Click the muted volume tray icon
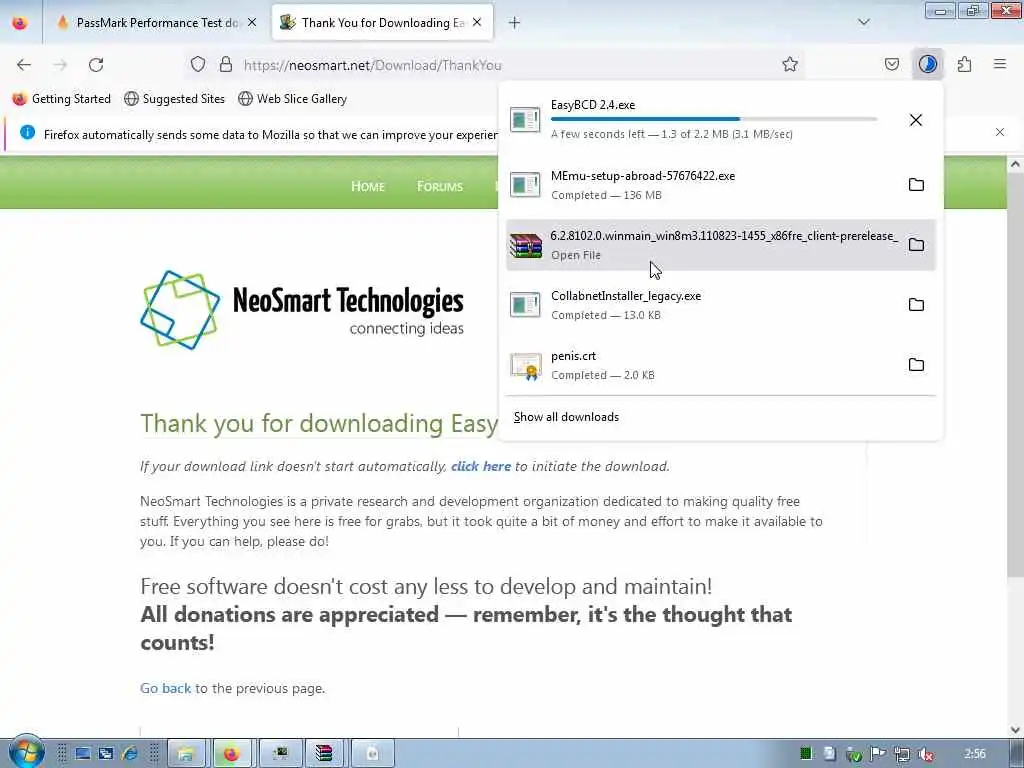Viewport: 1024px width, 768px height. point(925,754)
